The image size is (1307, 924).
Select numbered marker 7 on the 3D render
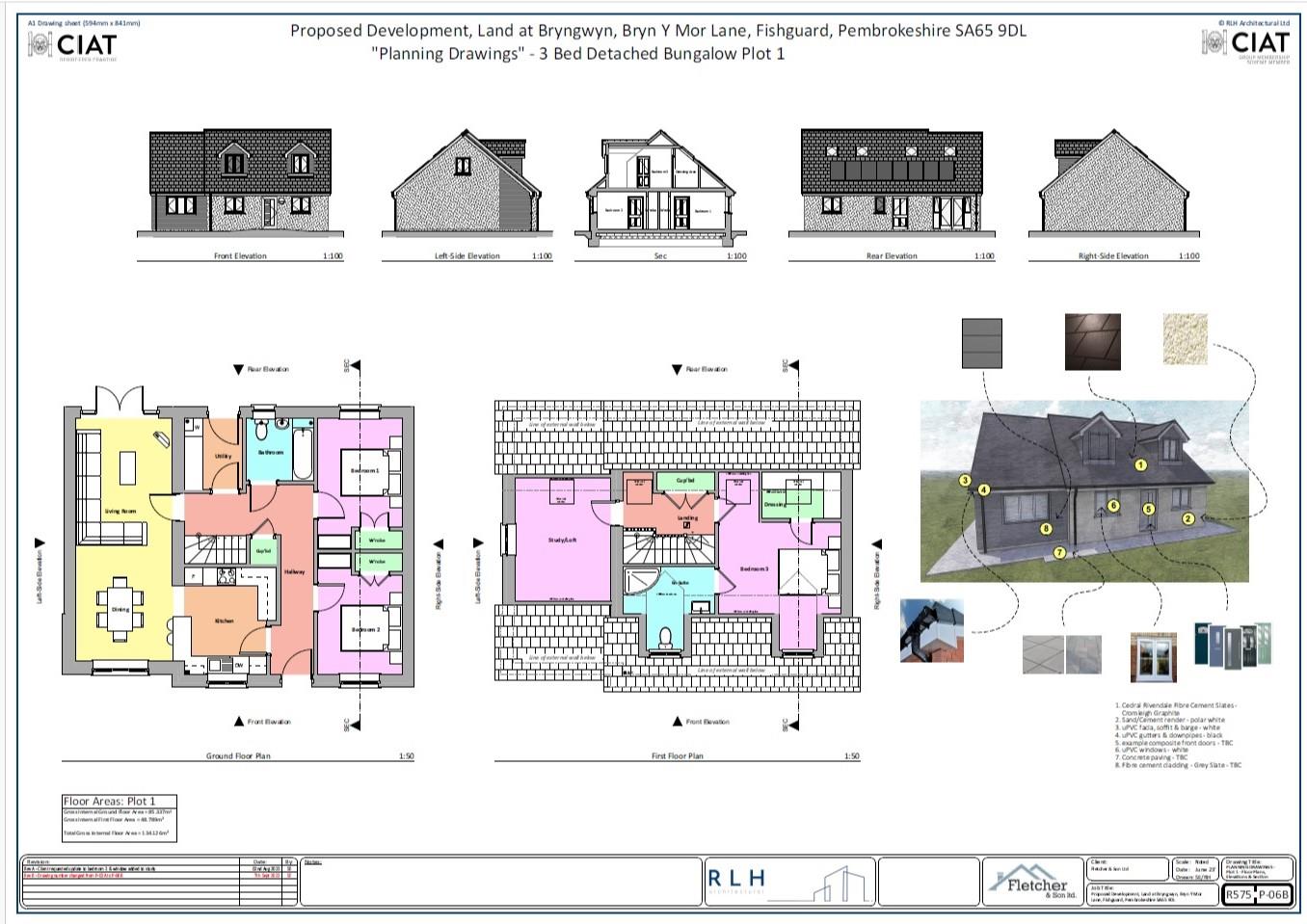[1059, 552]
